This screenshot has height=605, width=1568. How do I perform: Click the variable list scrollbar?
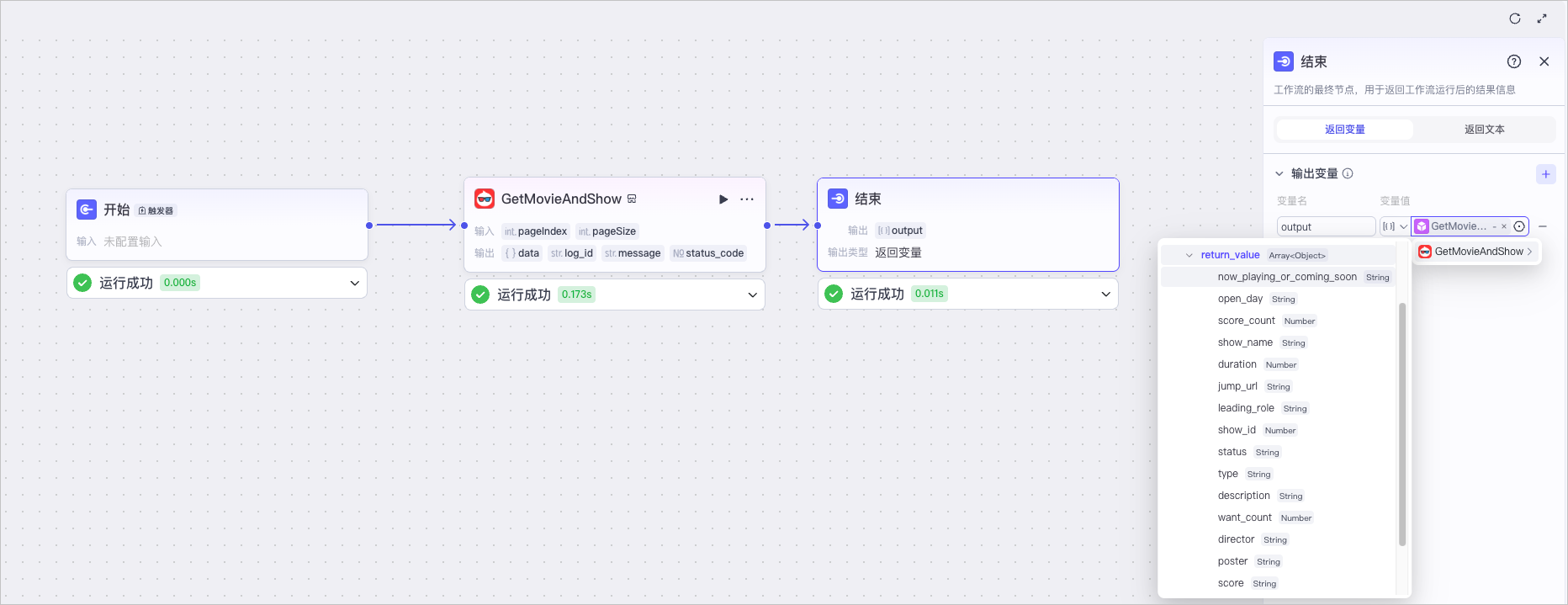(1402, 424)
